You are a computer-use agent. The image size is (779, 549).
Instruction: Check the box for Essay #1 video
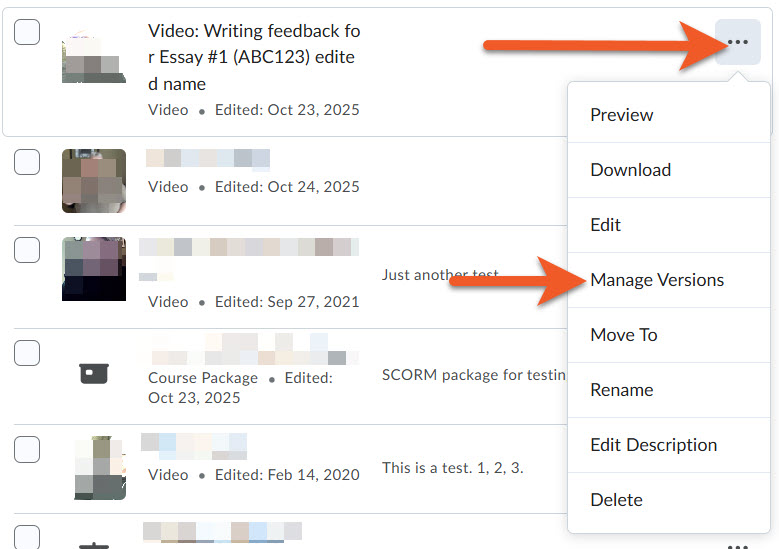click(27, 32)
